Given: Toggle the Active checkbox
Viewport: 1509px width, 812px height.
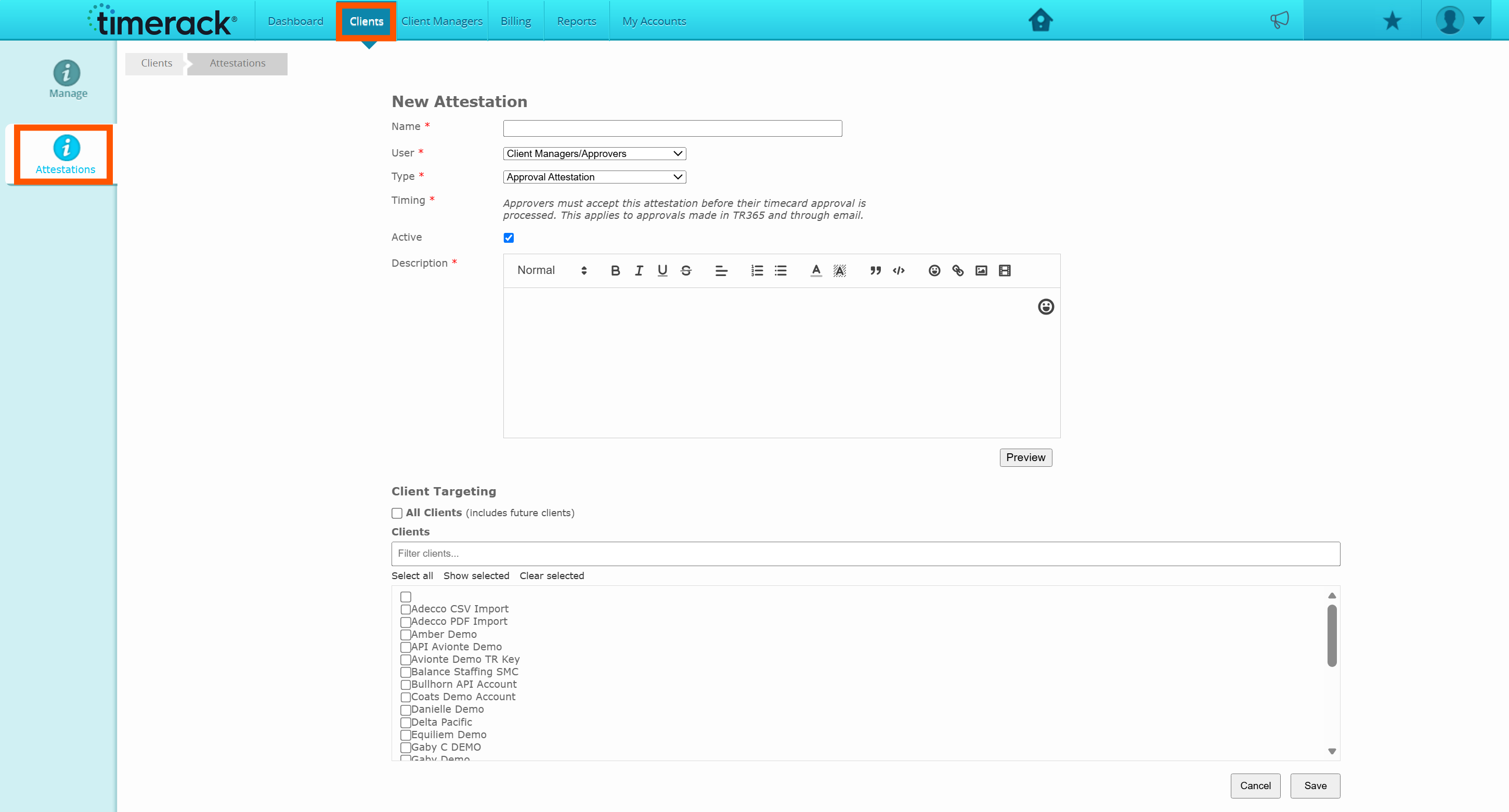Looking at the screenshot, I should (x=509, y=238).
